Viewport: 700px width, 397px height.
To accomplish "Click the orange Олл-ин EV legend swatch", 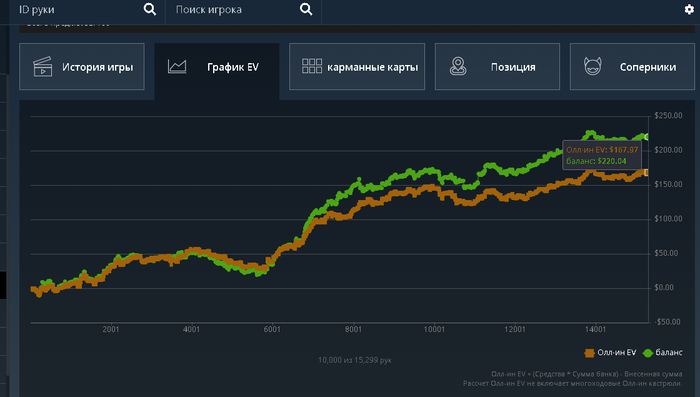I will click(589, 353).
